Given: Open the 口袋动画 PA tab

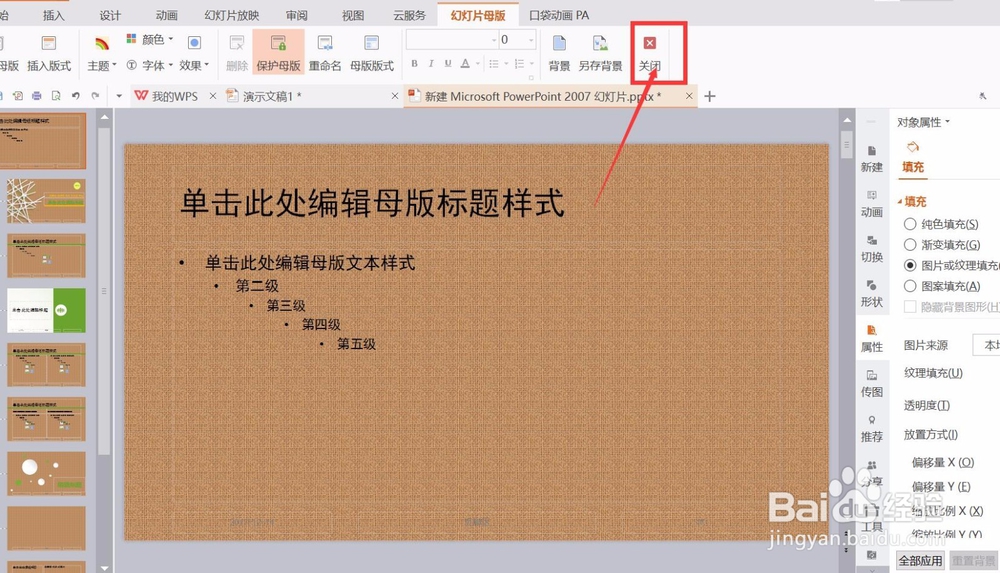Looking at the screenshot, I should 559,15.
